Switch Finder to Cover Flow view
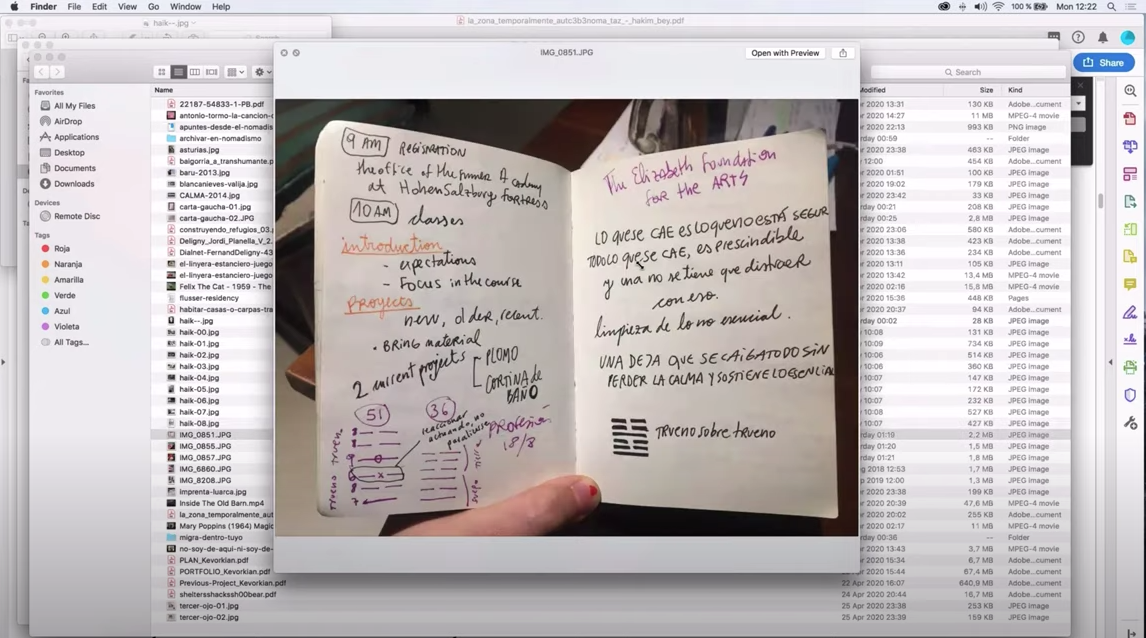This screenshot has width=1146, height=638. [x=212, y=72]
